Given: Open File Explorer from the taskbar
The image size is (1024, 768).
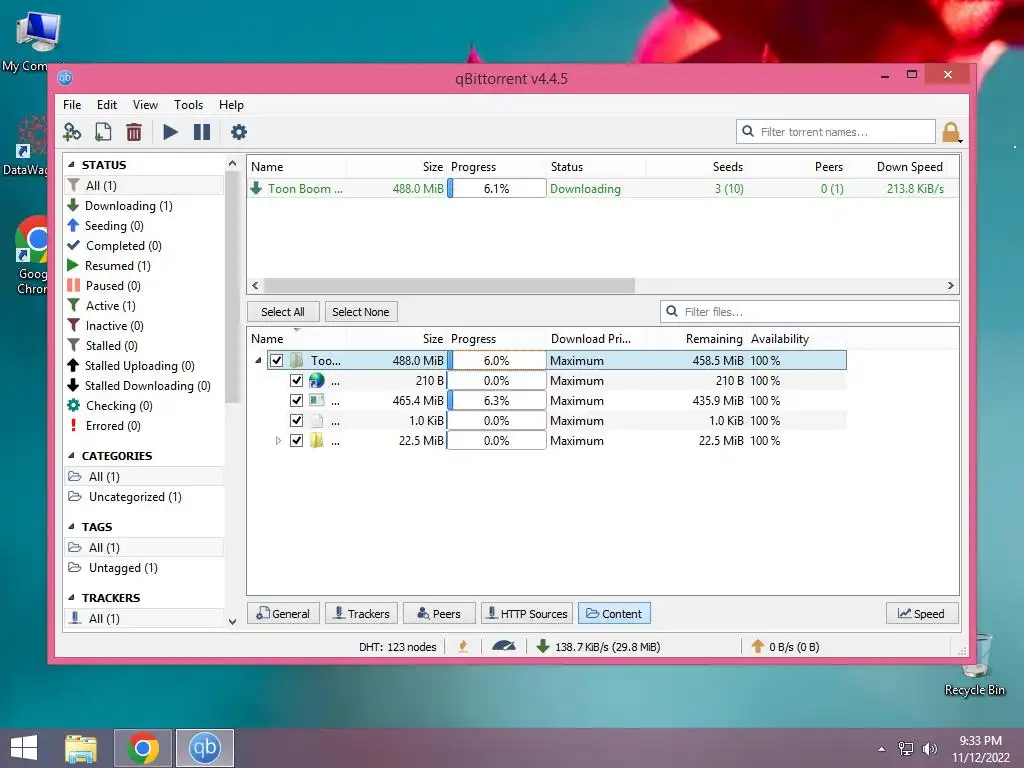Looking at the screenshot, I should [x=81, y=748].
